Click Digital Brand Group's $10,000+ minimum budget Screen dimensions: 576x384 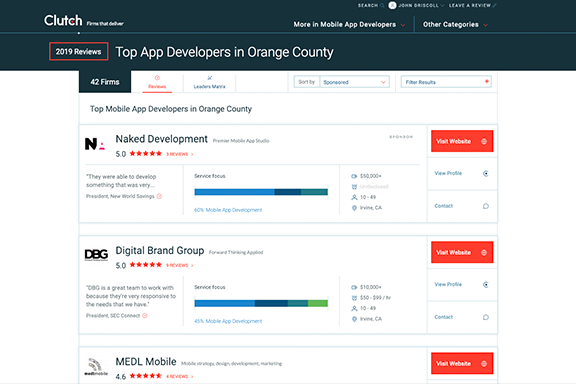tap(371, 287)
